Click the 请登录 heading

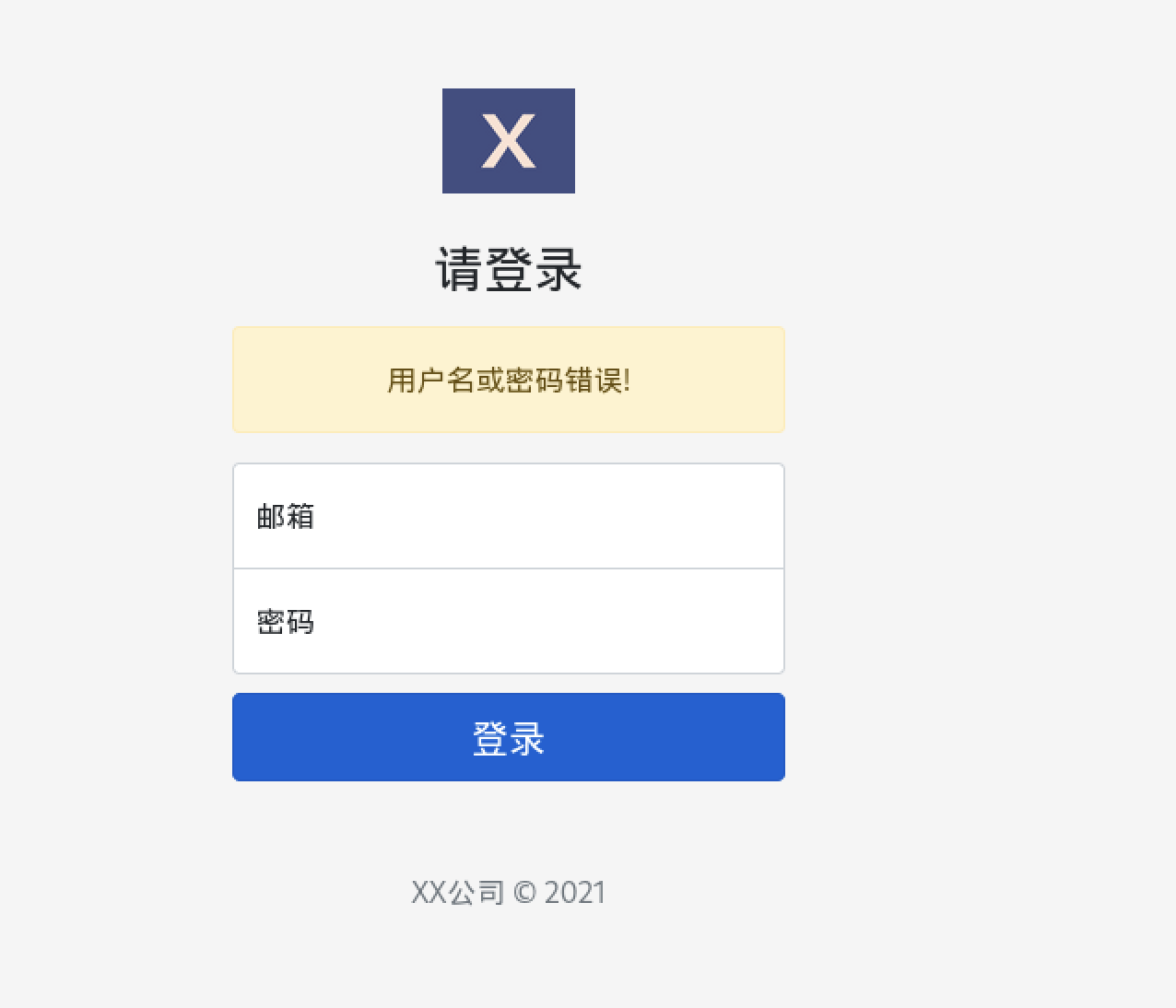pyautogui.click(x=508, y=269)
